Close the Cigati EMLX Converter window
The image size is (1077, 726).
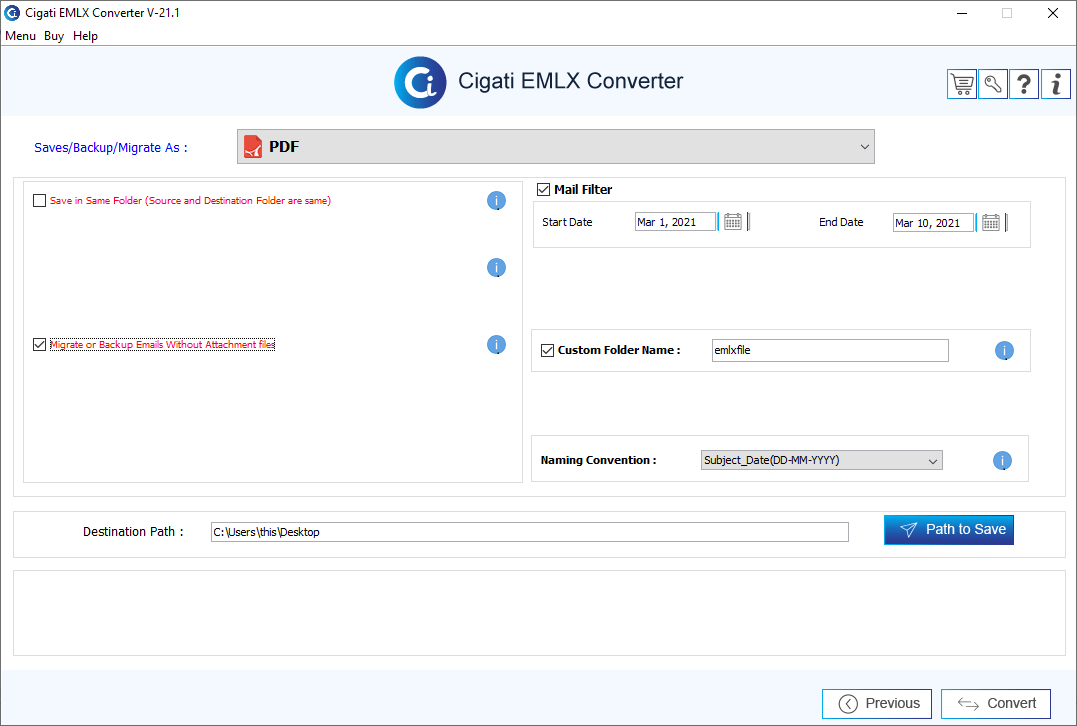point(1052,13)
